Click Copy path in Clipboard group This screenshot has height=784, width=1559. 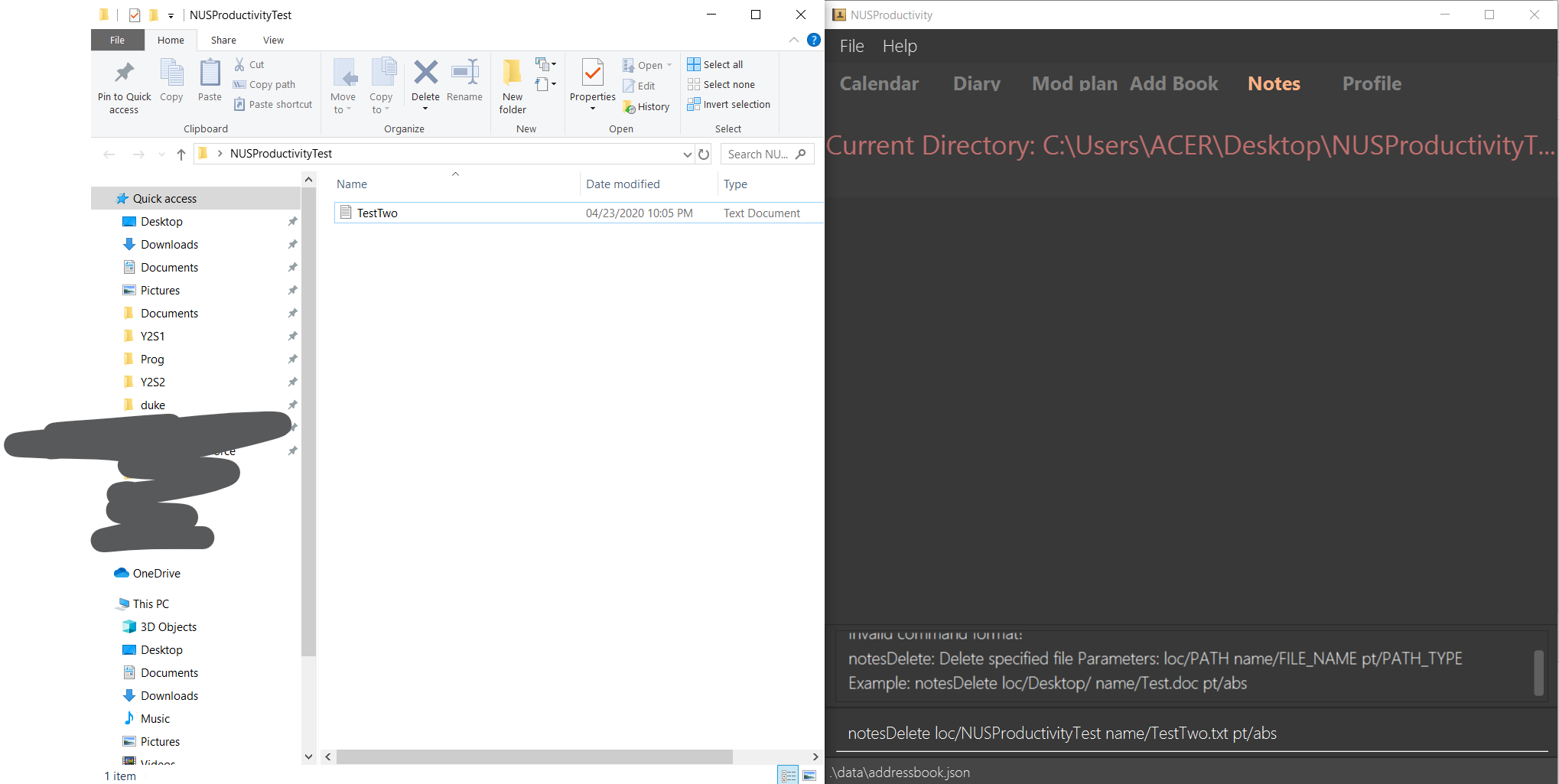click(264, 85)
